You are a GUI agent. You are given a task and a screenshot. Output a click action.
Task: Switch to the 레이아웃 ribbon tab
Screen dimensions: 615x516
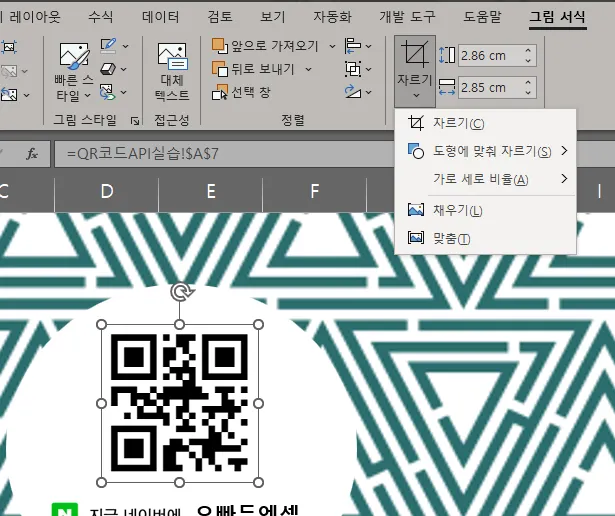coord(35,17)
